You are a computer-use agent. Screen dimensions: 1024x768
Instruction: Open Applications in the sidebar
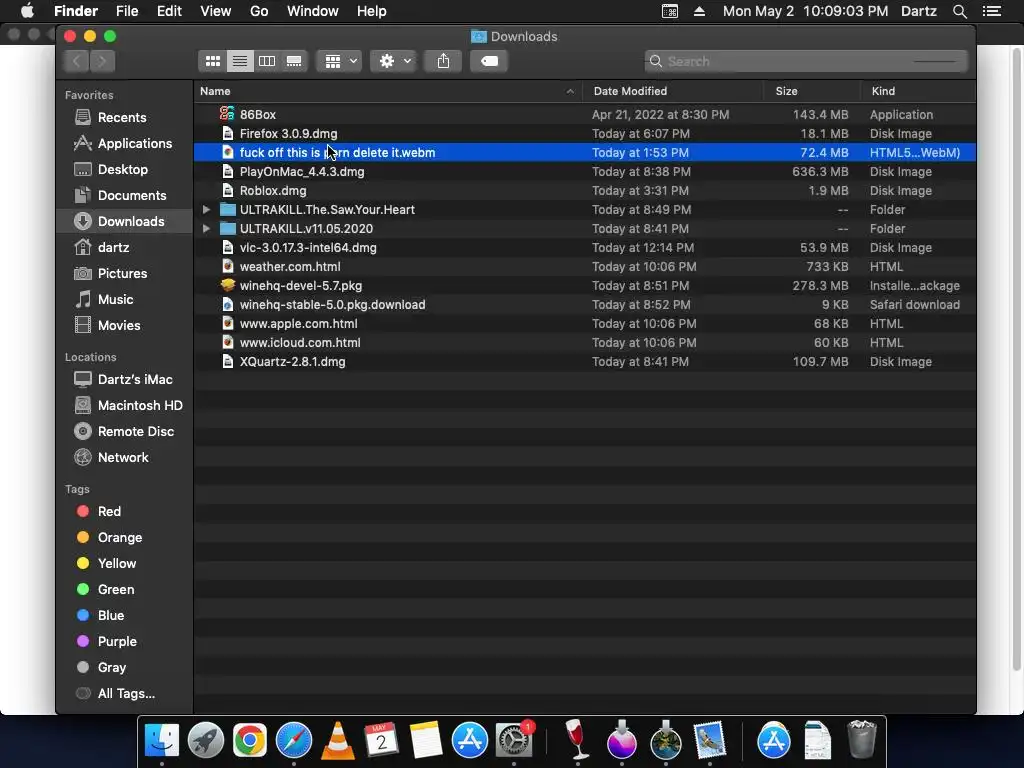pos(124,144)
